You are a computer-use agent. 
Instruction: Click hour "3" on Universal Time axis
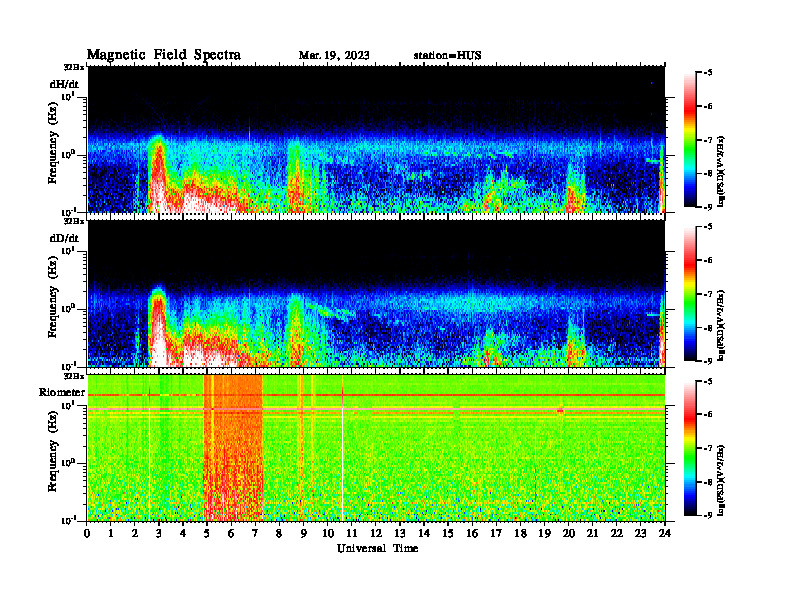point(159,534)
